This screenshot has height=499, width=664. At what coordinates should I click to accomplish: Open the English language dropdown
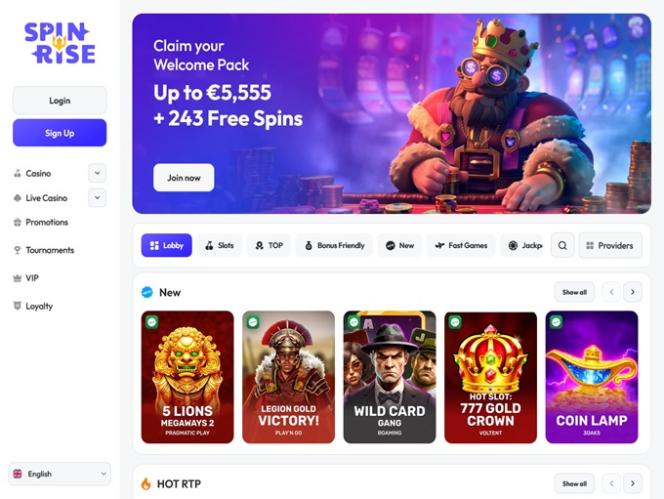pyautogui.click(x=60, y=474)
